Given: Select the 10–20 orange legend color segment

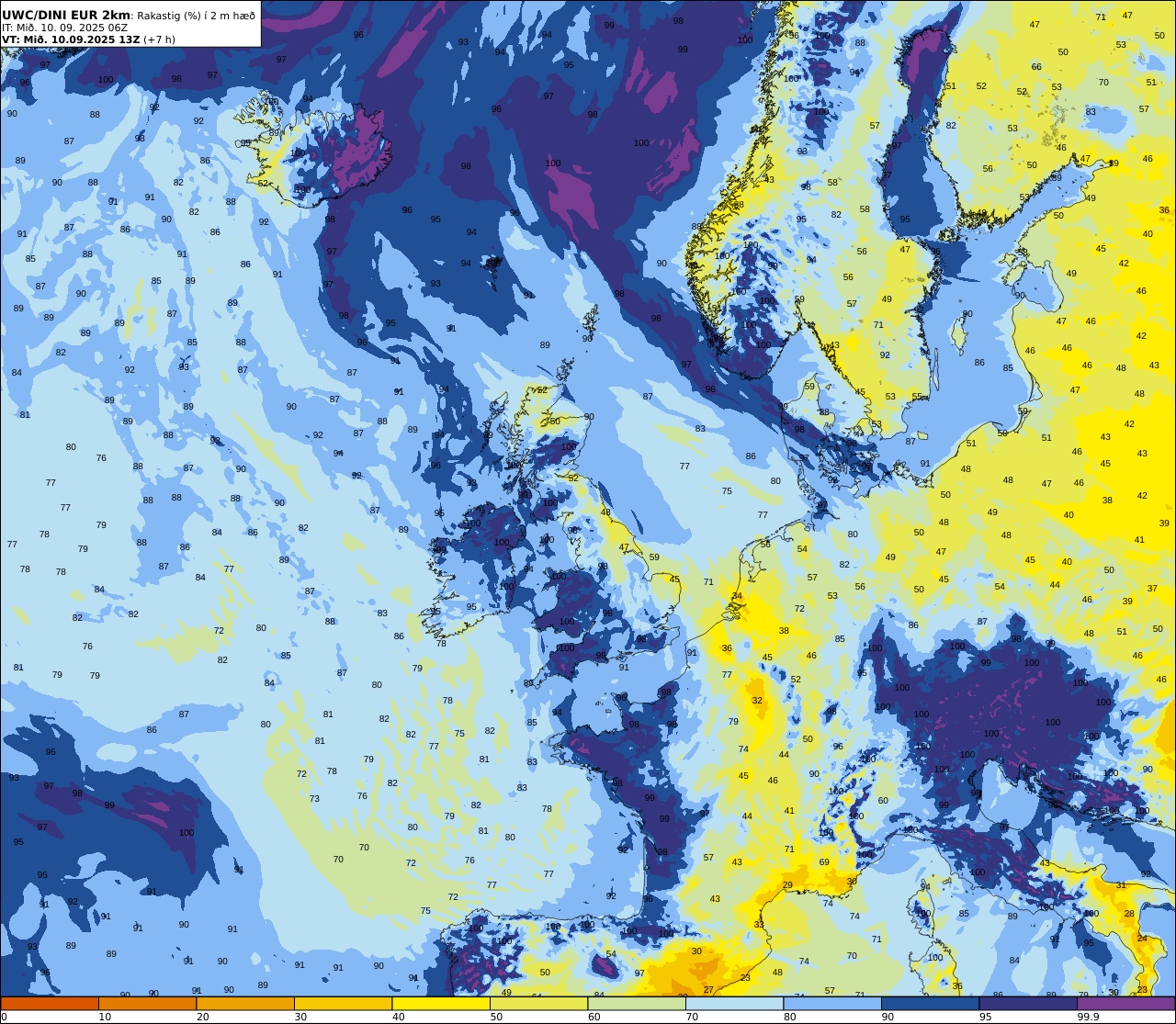Looking at the screenshot, I should tap(148, 1004).
